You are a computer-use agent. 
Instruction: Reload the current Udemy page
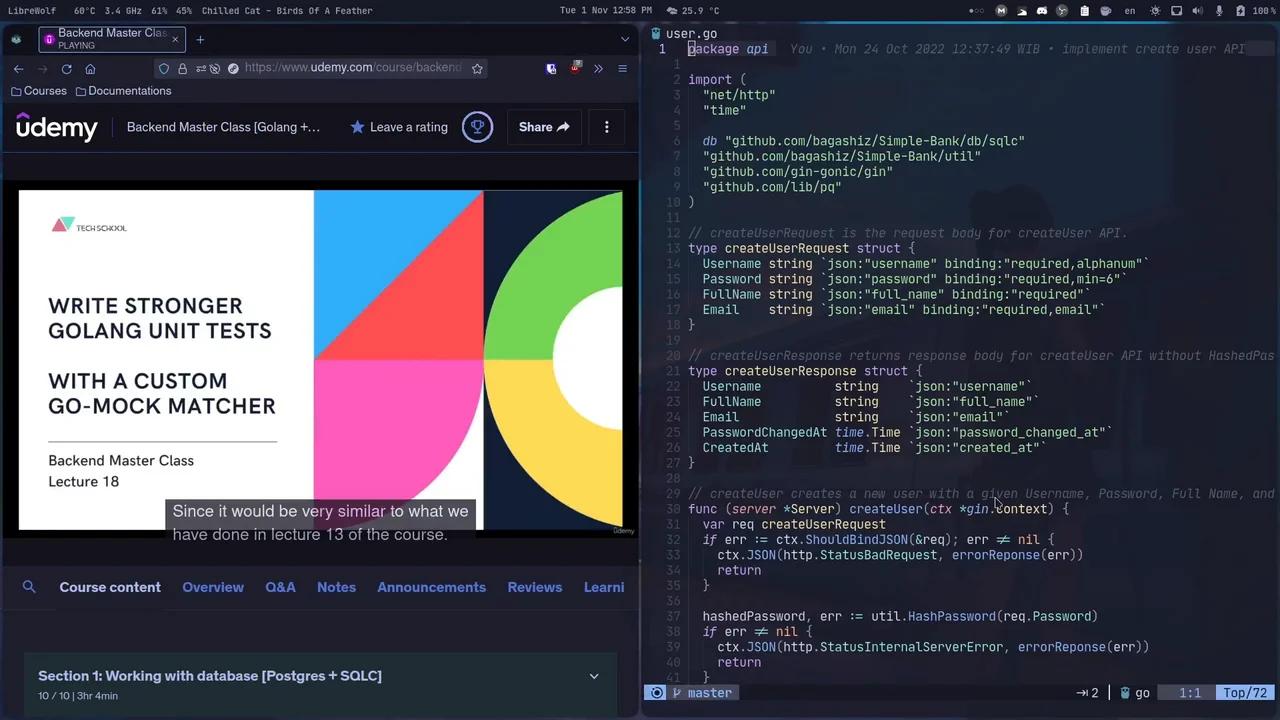[x=66, y=68]
